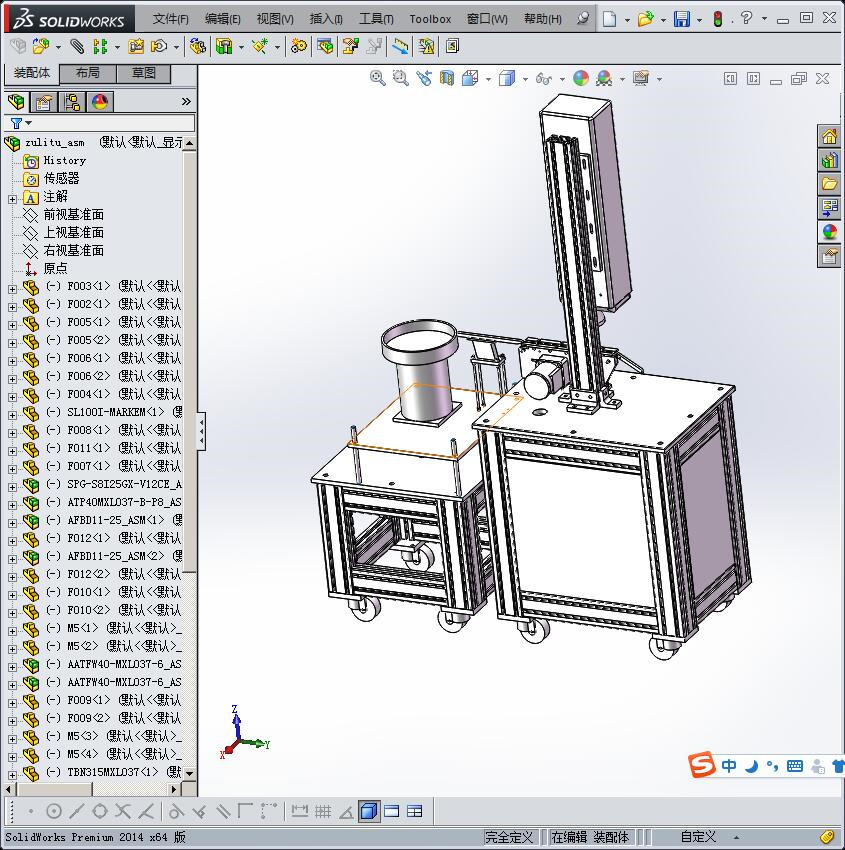
Task: Open the 视图(V) menu
Action: [x=275, y=19]
